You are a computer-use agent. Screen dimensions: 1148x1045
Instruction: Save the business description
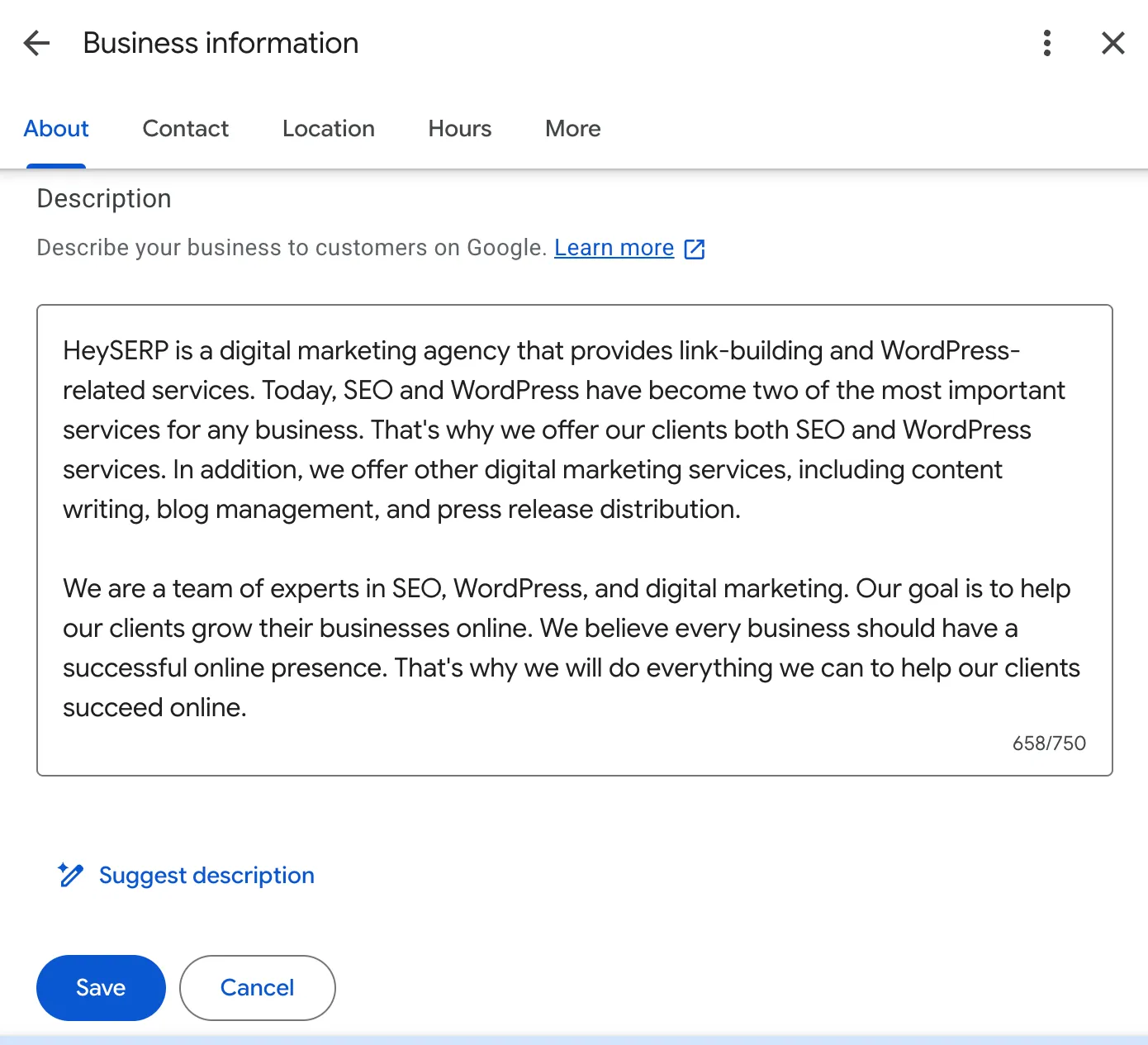coord(101,988)
